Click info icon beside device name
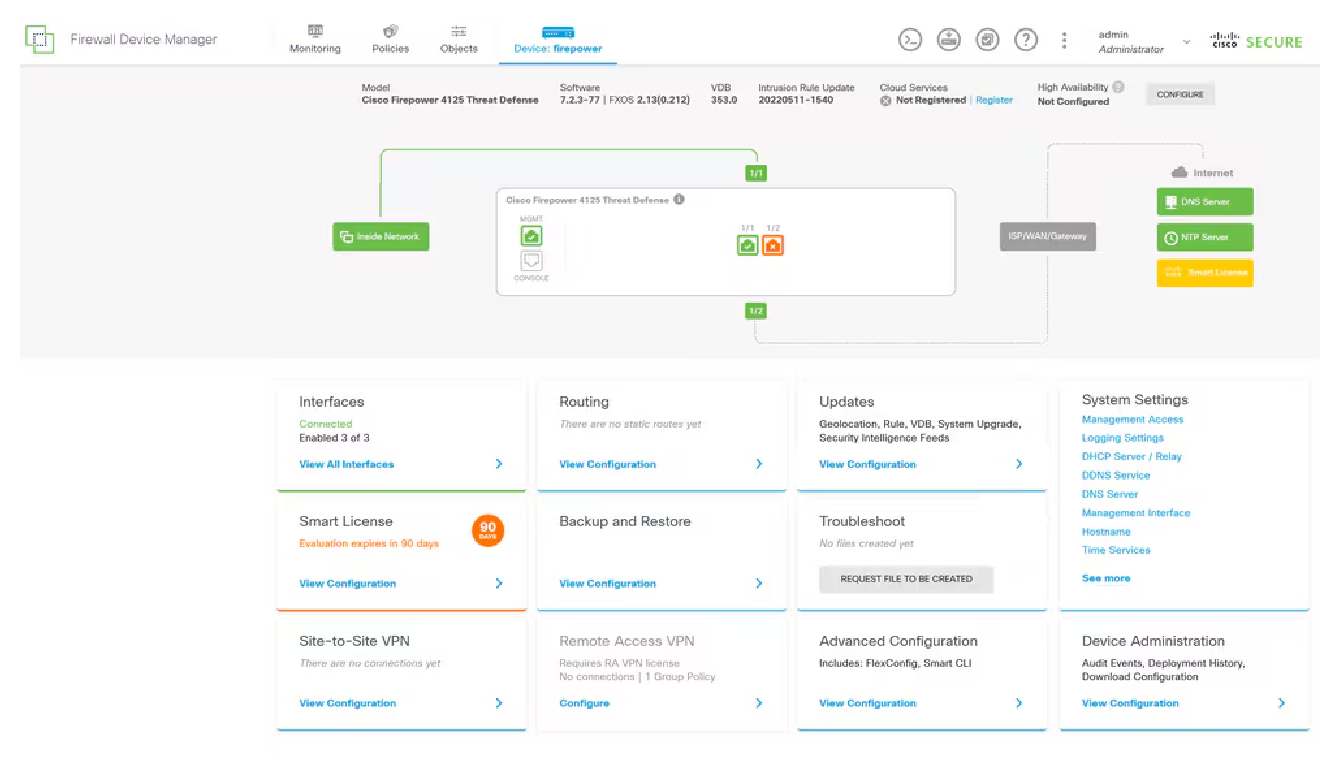 679,199
